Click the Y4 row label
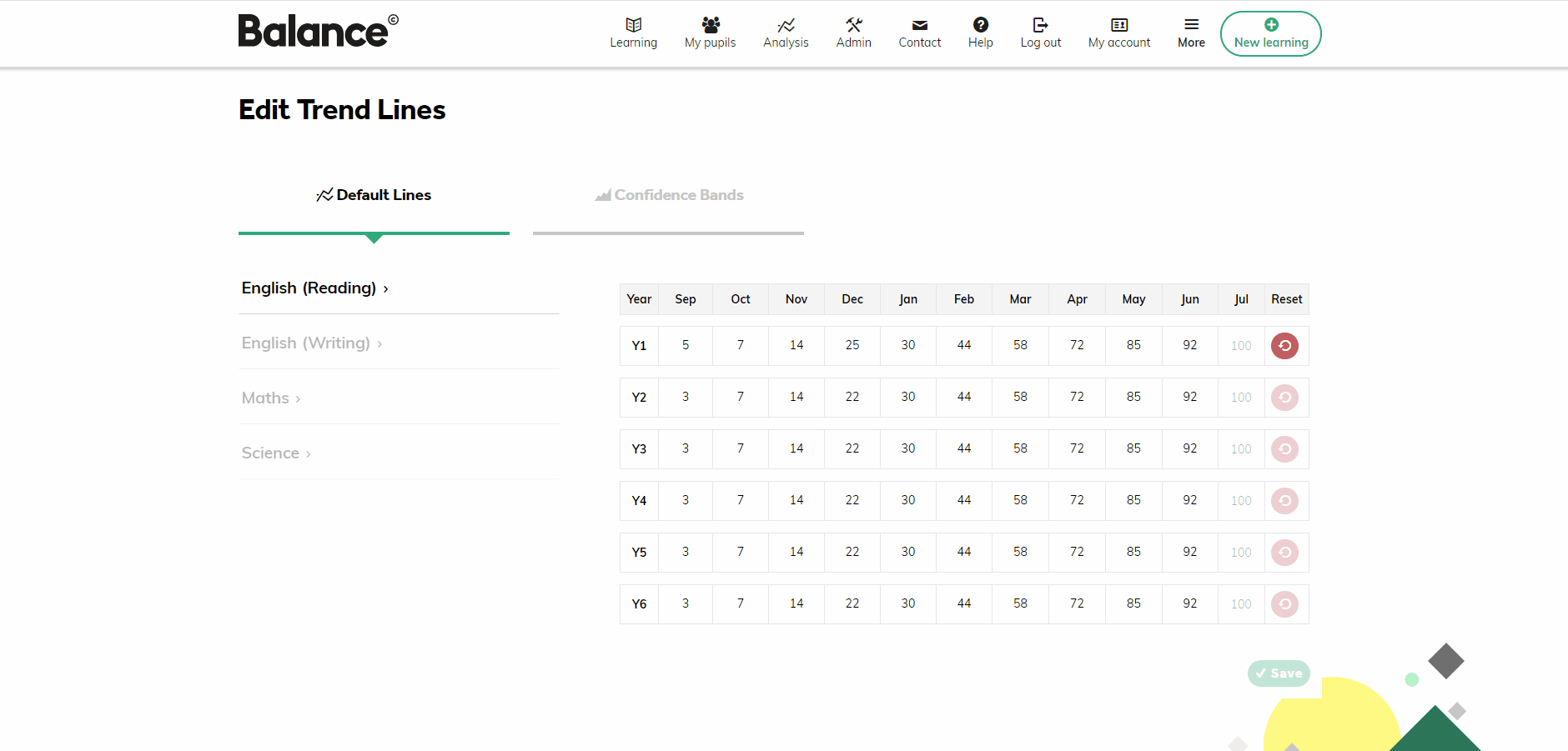 pyautogui.click(x=639, y=501)
